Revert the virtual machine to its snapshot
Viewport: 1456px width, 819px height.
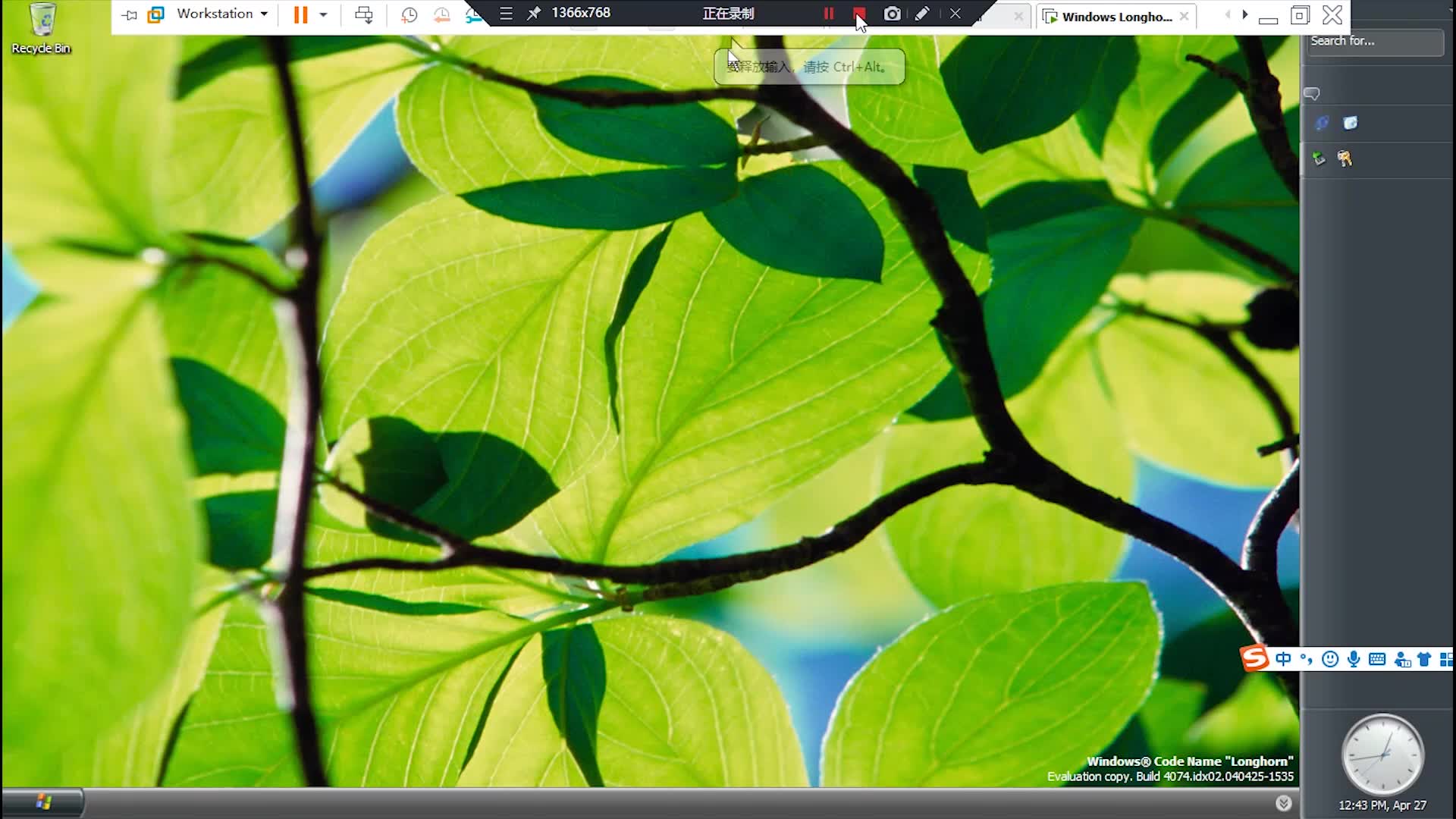click(x=442, y=15)
